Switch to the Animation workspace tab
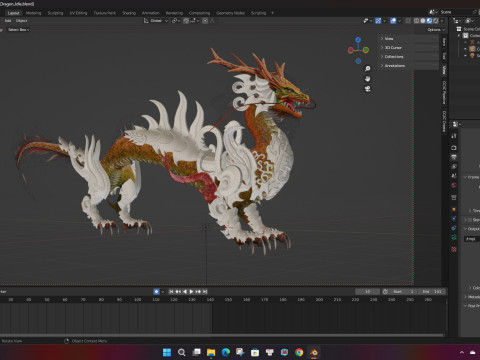Viewport: 480px width, 360px height. [x=151, y=13]
